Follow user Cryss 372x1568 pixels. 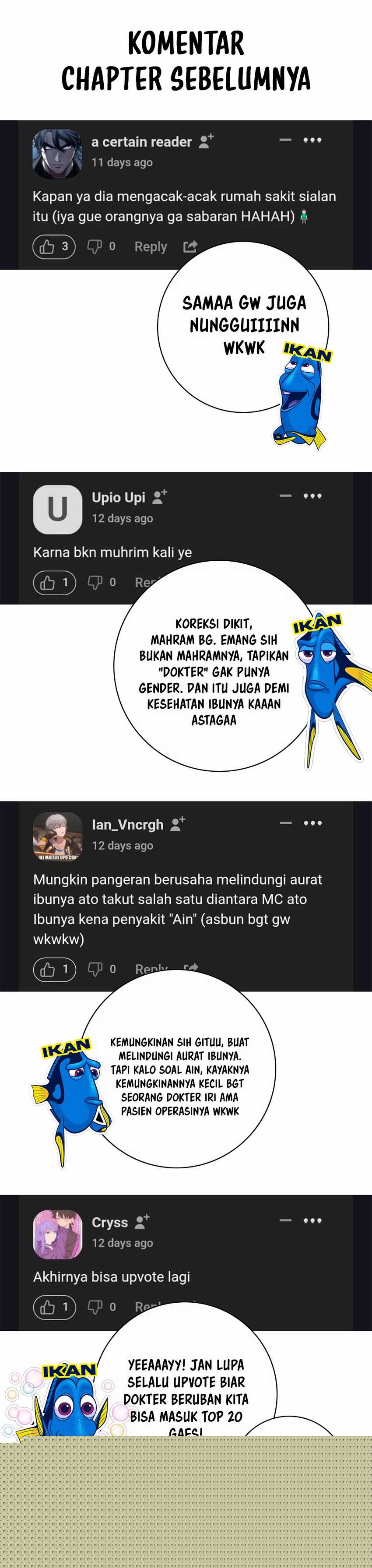tap(143, 1221)
